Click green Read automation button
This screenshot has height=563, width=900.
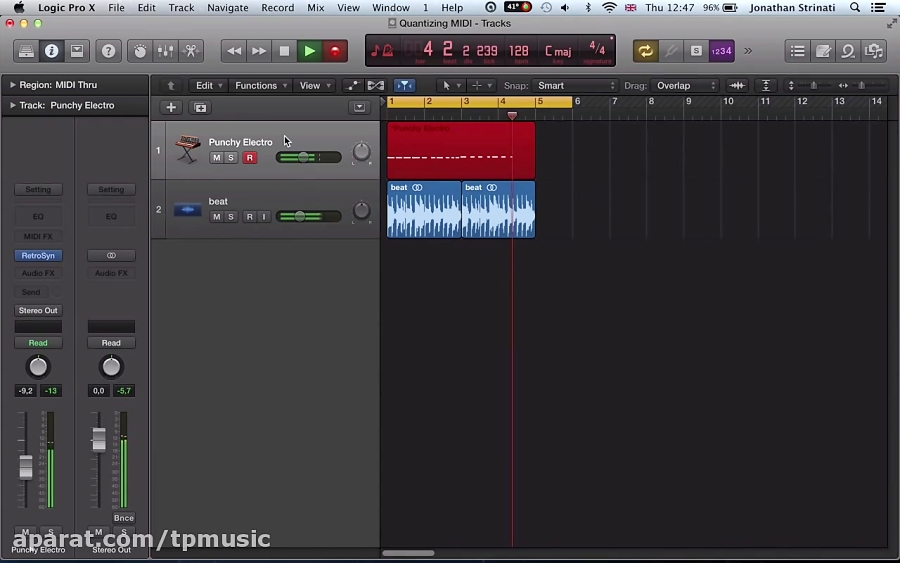(x=38, y=343)
